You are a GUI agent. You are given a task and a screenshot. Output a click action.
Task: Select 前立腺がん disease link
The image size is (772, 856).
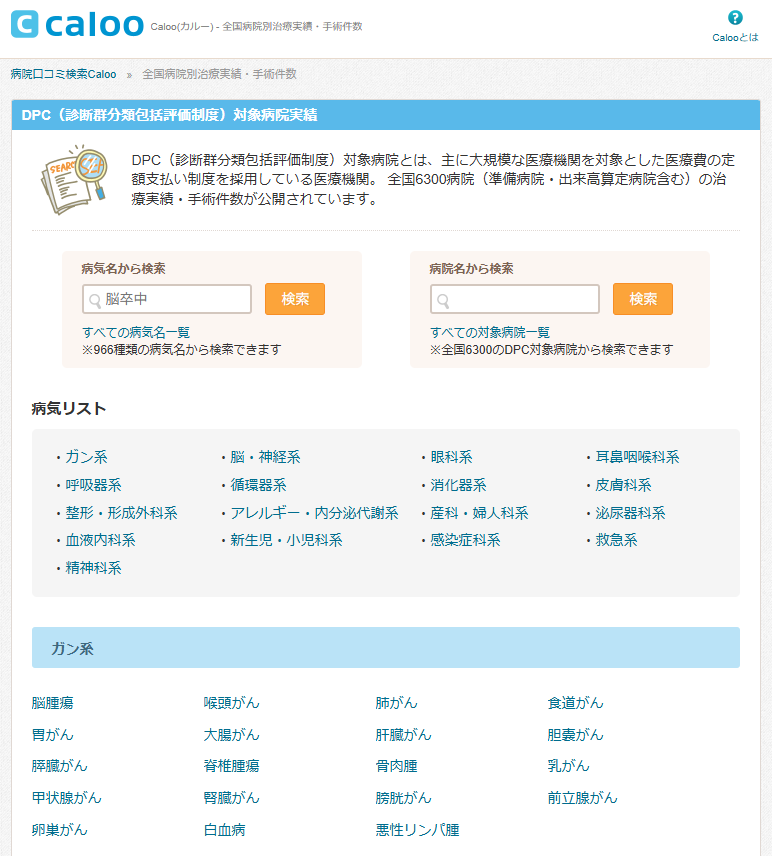click(583, 798)
